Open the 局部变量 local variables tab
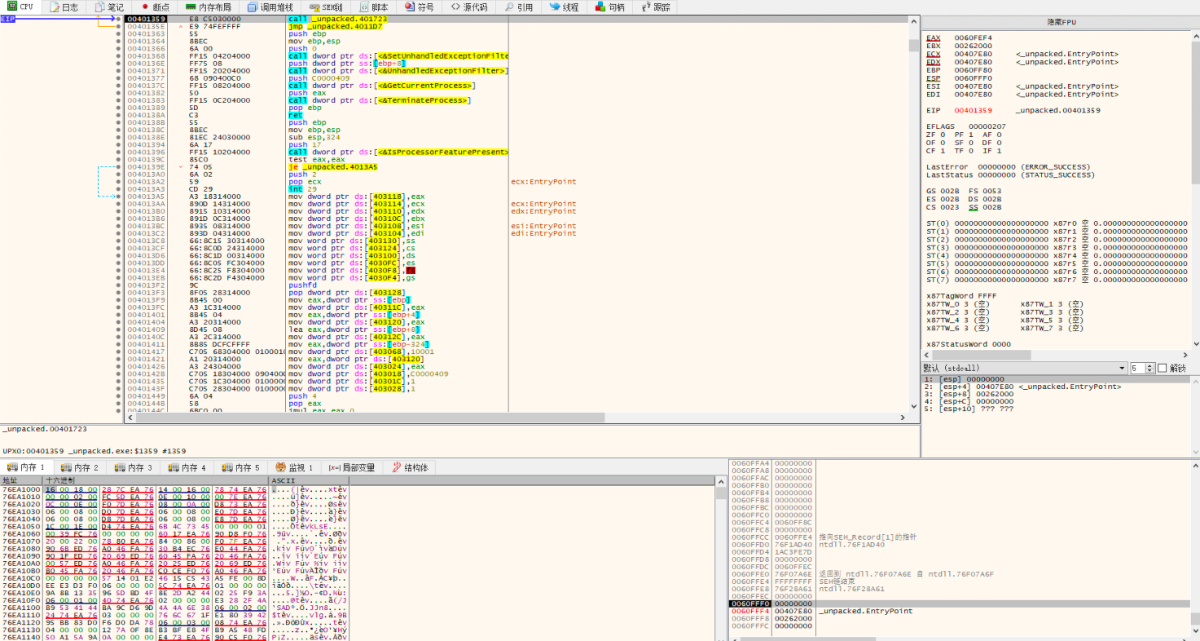The width and height of the screenshot is (1200, 641). pos(352,467)
